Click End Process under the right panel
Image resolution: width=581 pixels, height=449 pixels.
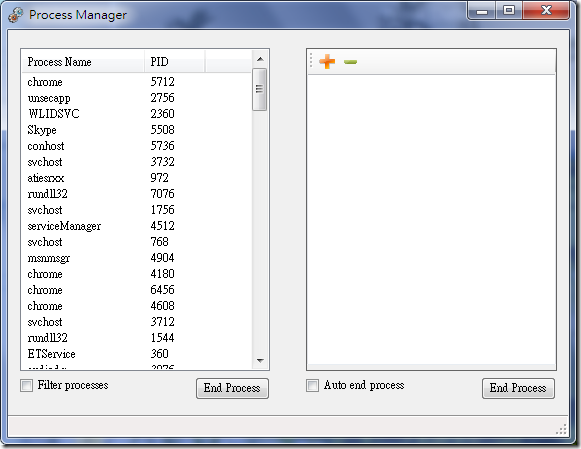518,388
